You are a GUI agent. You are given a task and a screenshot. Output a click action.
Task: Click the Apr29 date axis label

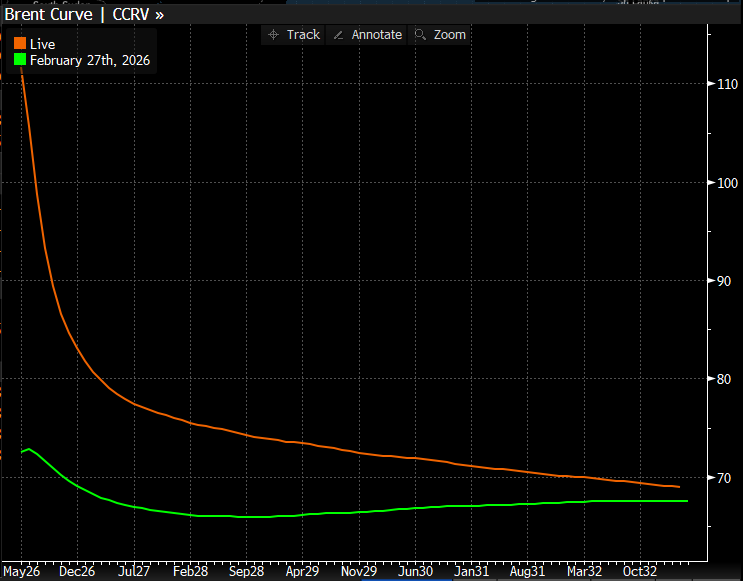coord(303,571)
